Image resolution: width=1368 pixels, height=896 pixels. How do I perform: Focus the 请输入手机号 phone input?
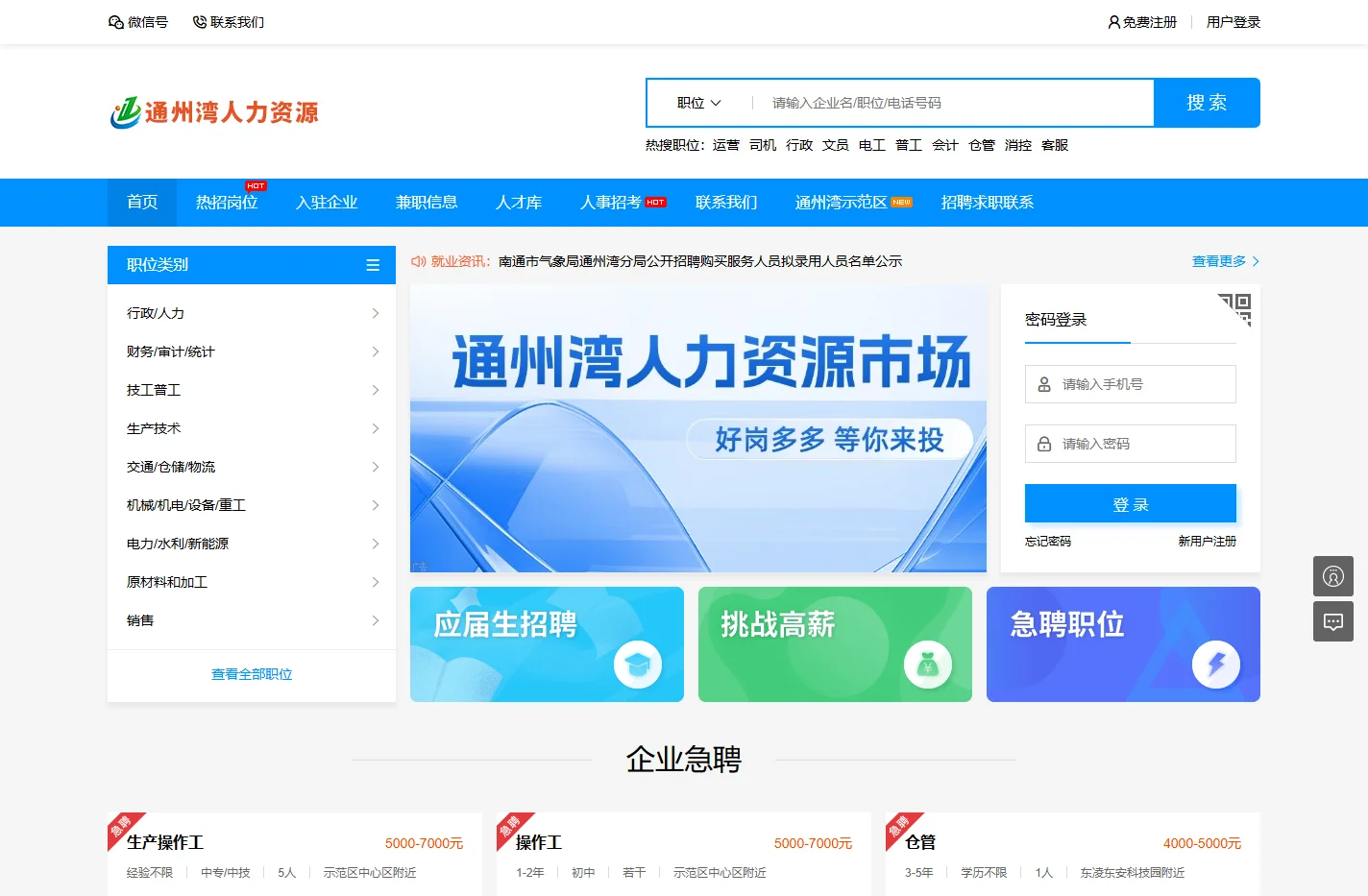point(1131,384)
